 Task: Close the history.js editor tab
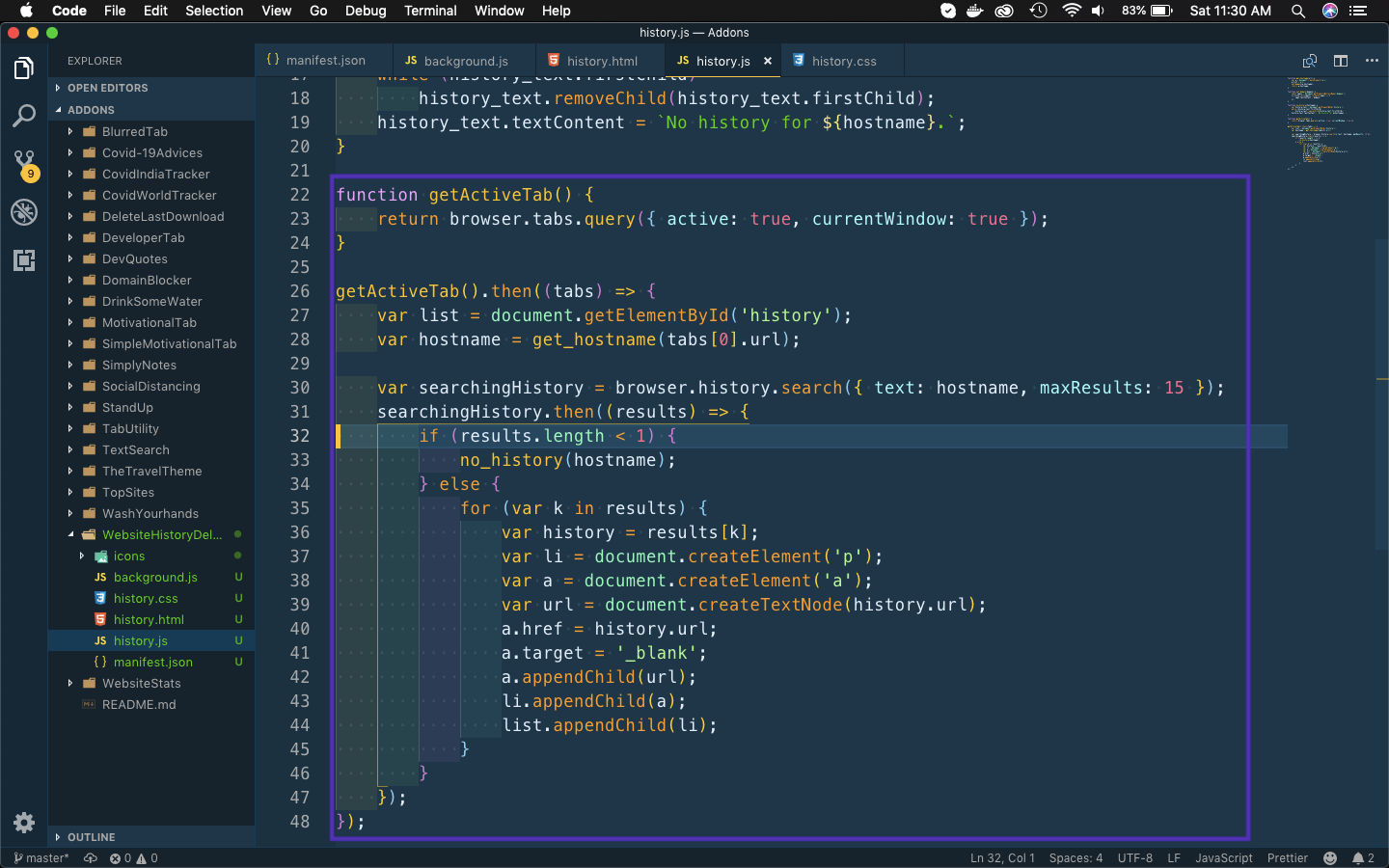pos(768,61)
